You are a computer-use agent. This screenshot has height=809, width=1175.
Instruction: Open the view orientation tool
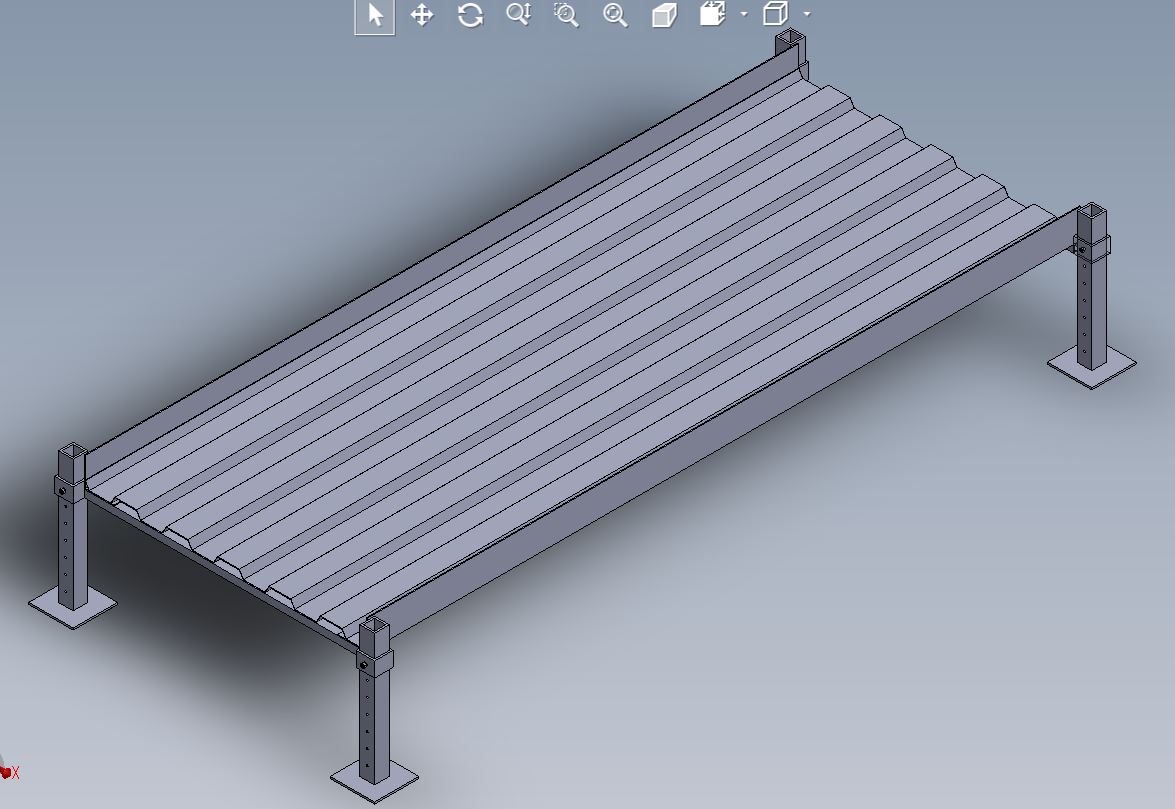(713, 13)
